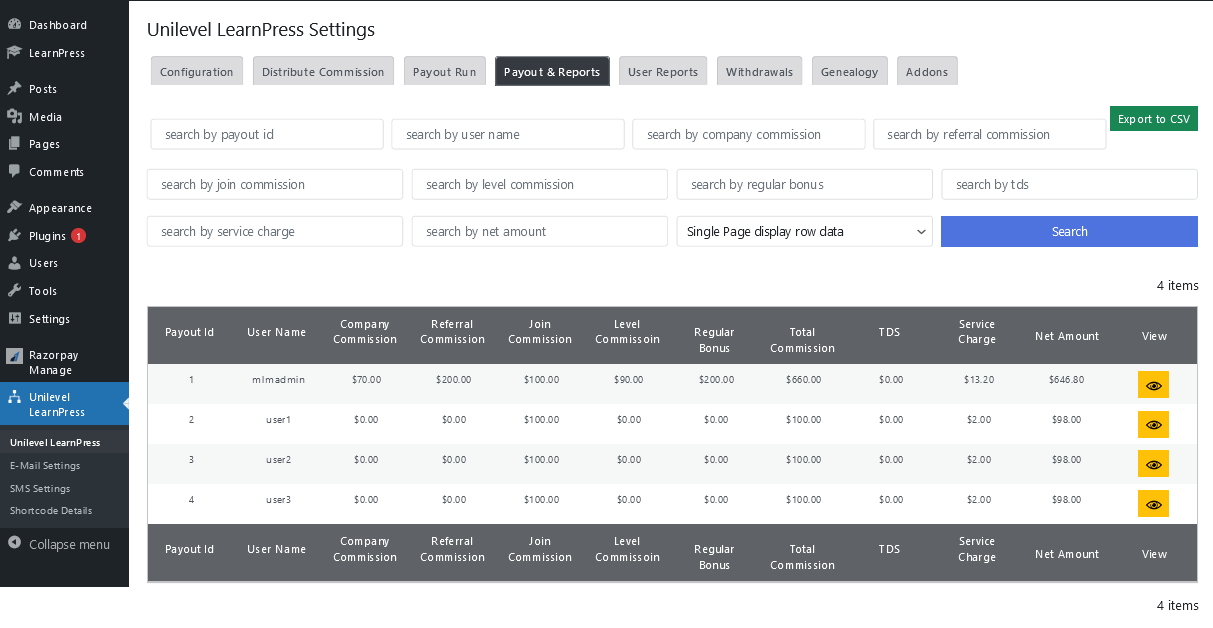
Task: Show payout details for user1
Action: 1153,423
